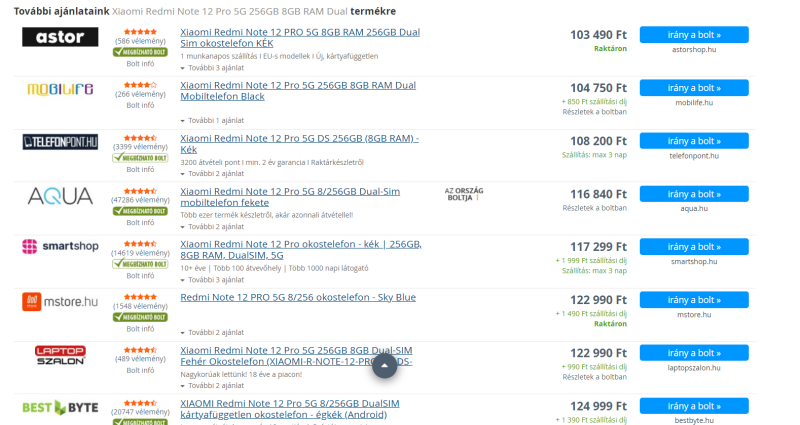This screenshot has width=800, height=425.
Task: Click the AQUA shop logo
Action: click(x=60, y=196)
